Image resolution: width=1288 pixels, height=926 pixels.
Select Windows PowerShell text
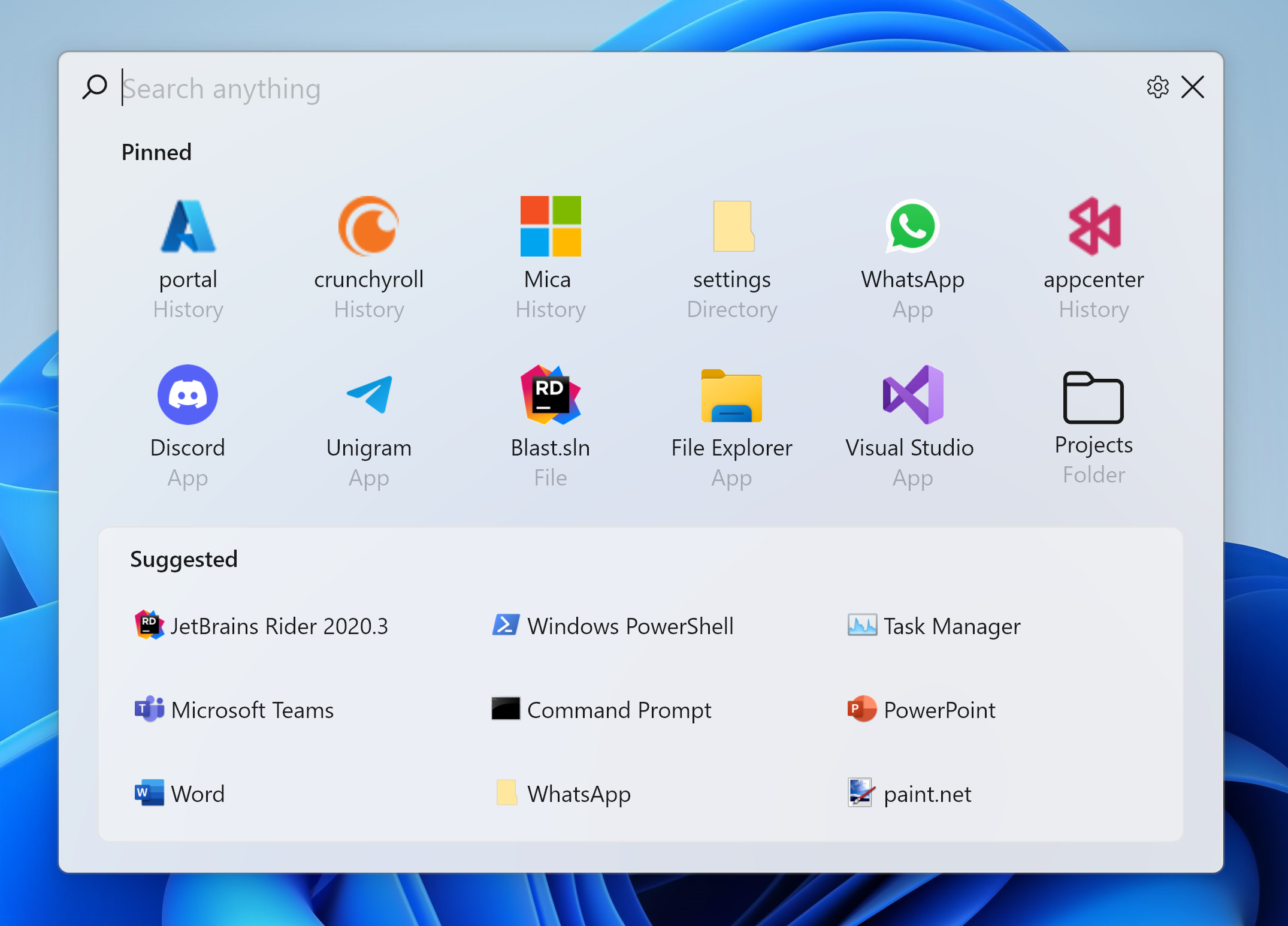click(x=630, y=626)
